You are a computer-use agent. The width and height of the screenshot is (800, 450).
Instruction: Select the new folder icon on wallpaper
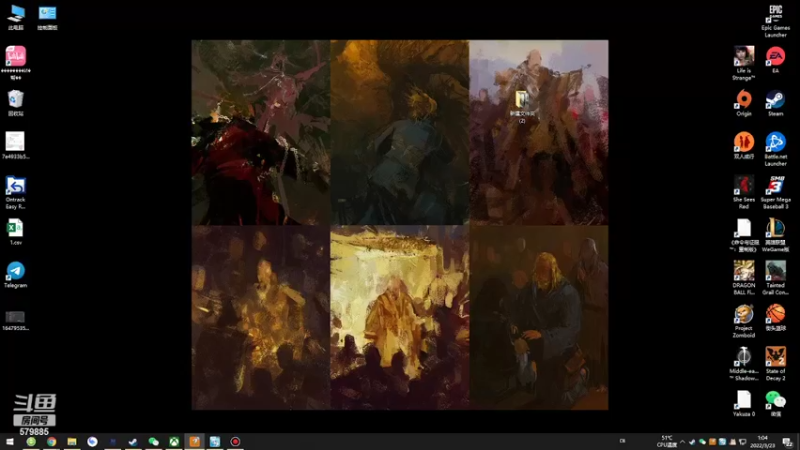tap(522, 106)
